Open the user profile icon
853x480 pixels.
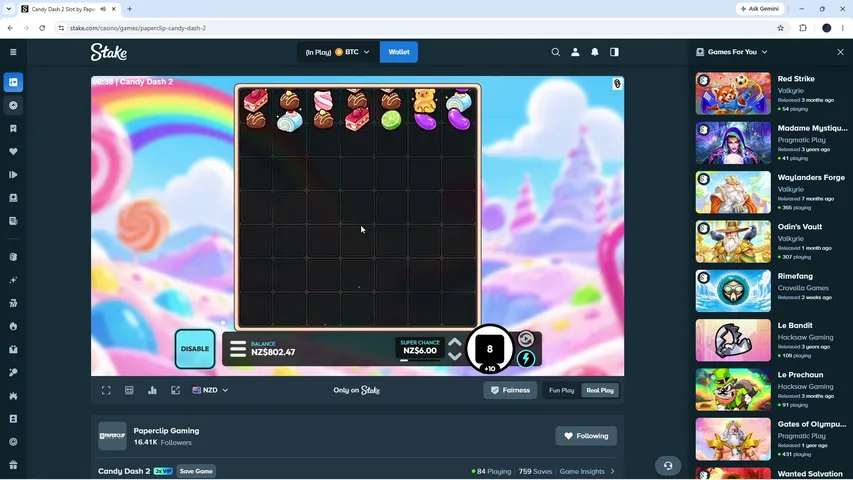pyautogui.click(x=575, y=52)
